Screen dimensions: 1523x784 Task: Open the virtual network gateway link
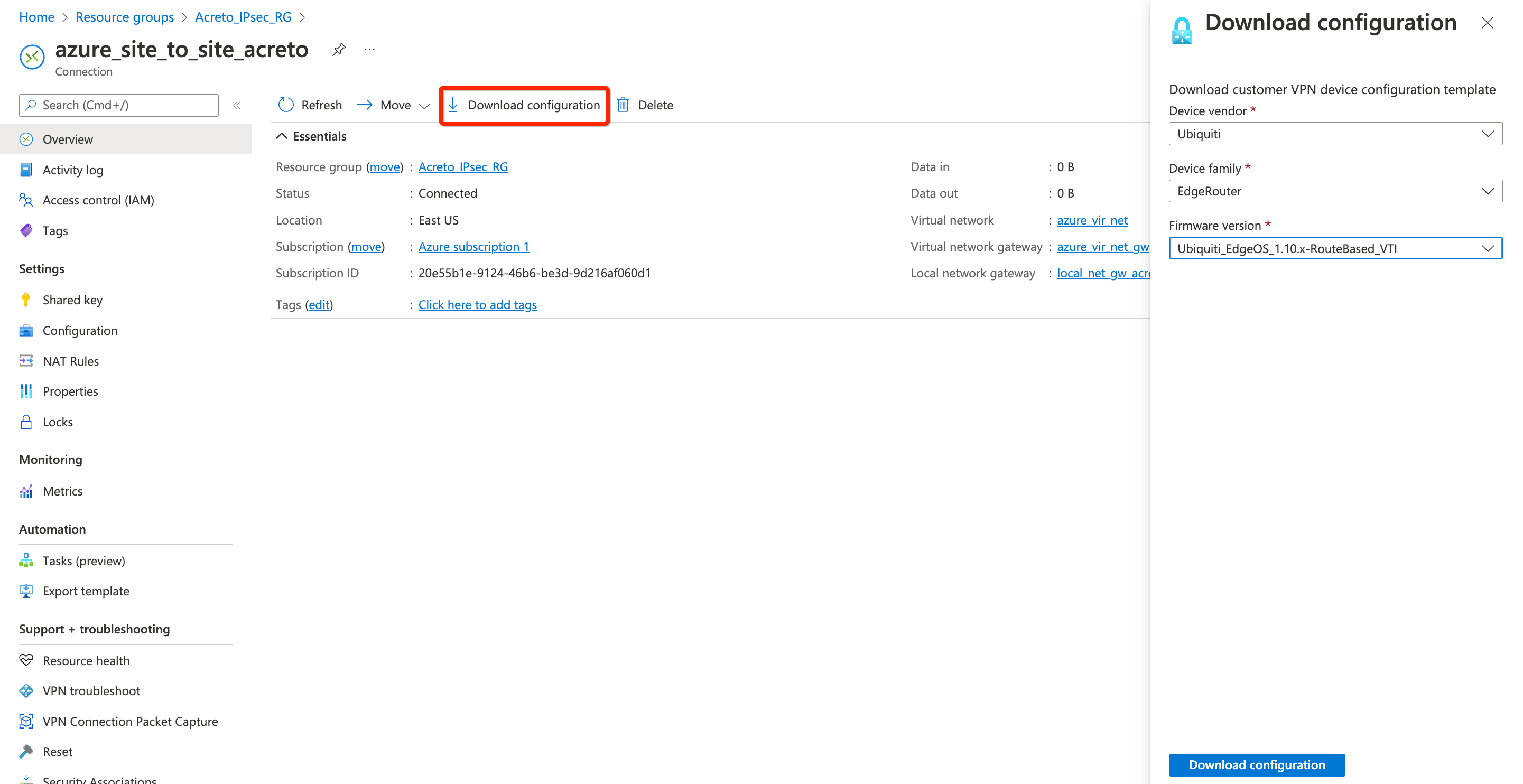[x=1103, y=247]
